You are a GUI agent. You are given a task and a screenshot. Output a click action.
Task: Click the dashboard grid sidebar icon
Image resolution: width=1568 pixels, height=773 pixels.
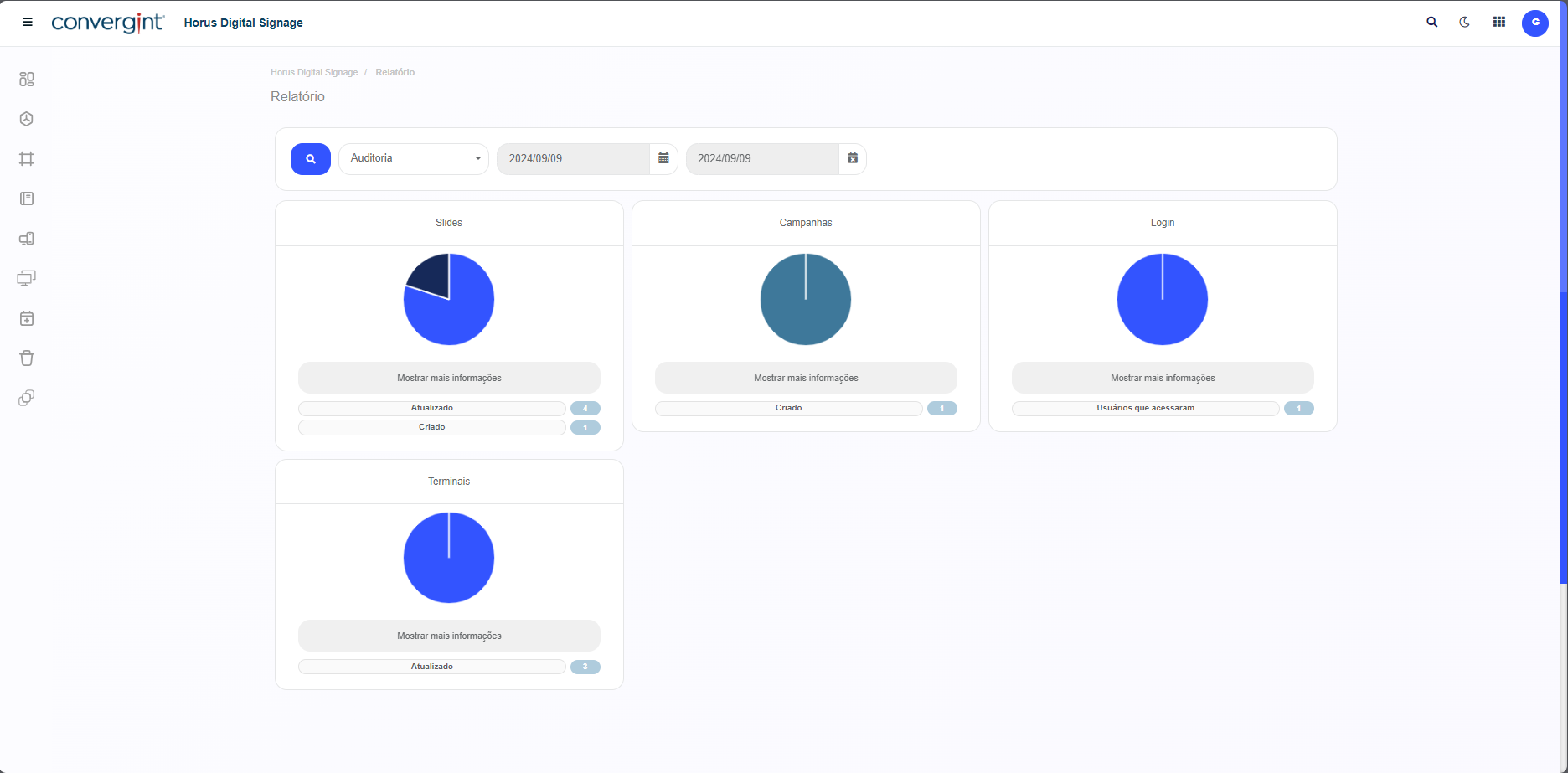coord(27,80)
